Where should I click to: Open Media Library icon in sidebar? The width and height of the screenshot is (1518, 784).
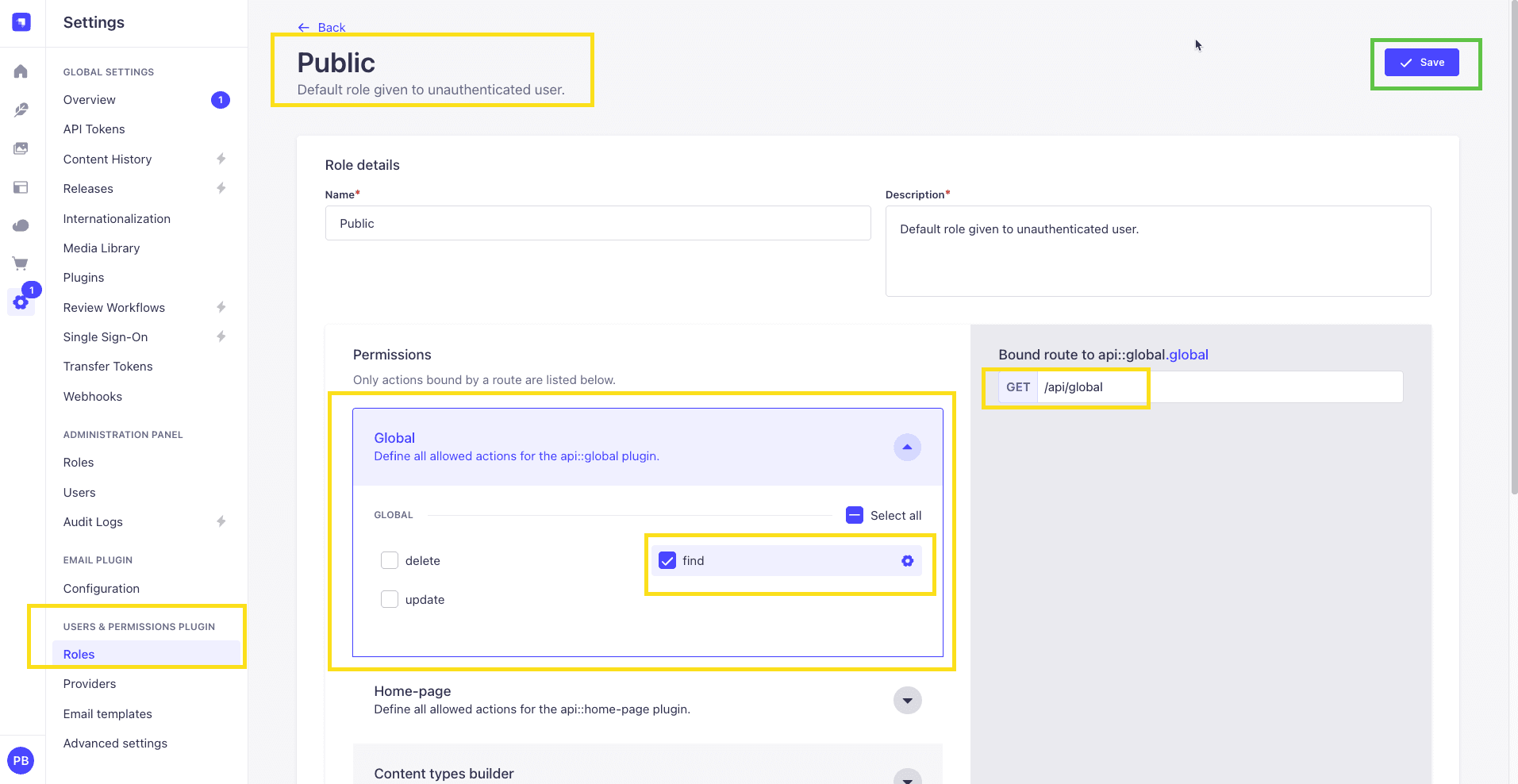pos(21,148)
